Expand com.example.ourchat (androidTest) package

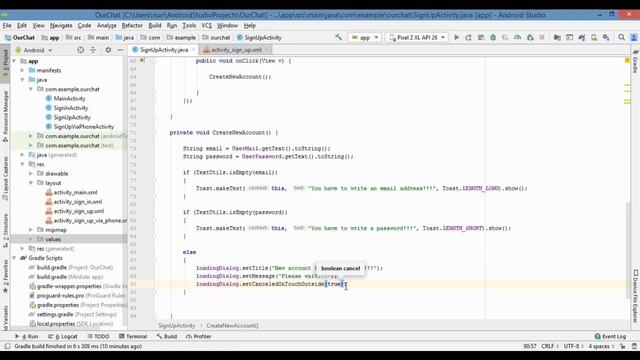(31, 136)
